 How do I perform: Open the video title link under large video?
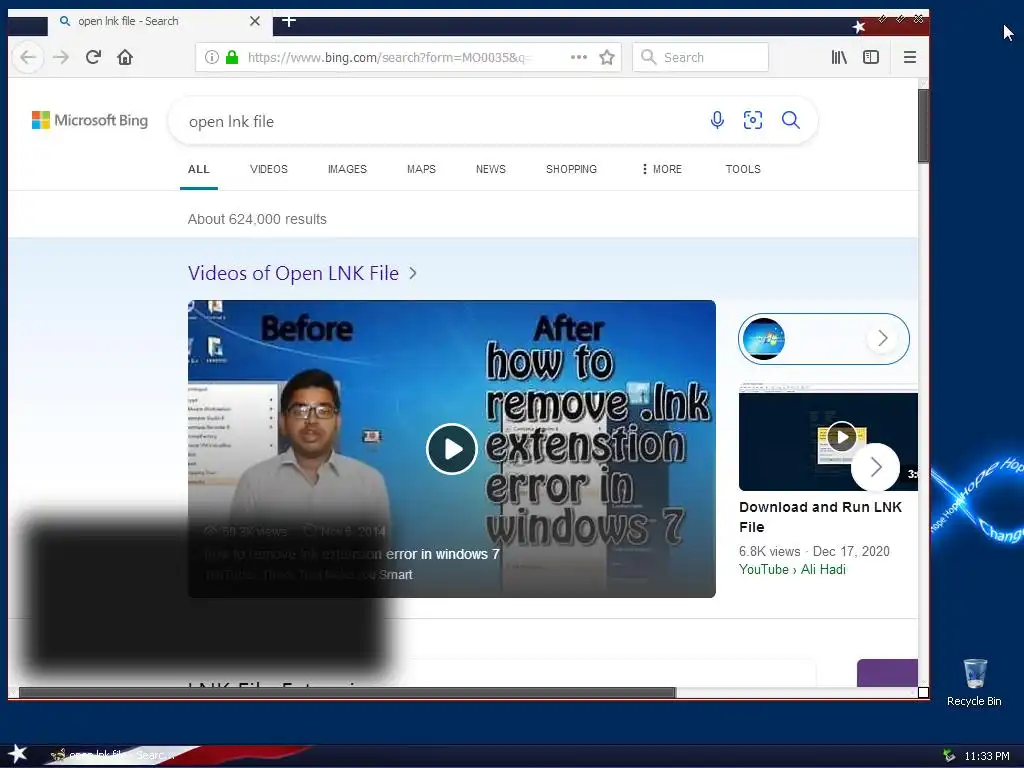tap(351, 554)
